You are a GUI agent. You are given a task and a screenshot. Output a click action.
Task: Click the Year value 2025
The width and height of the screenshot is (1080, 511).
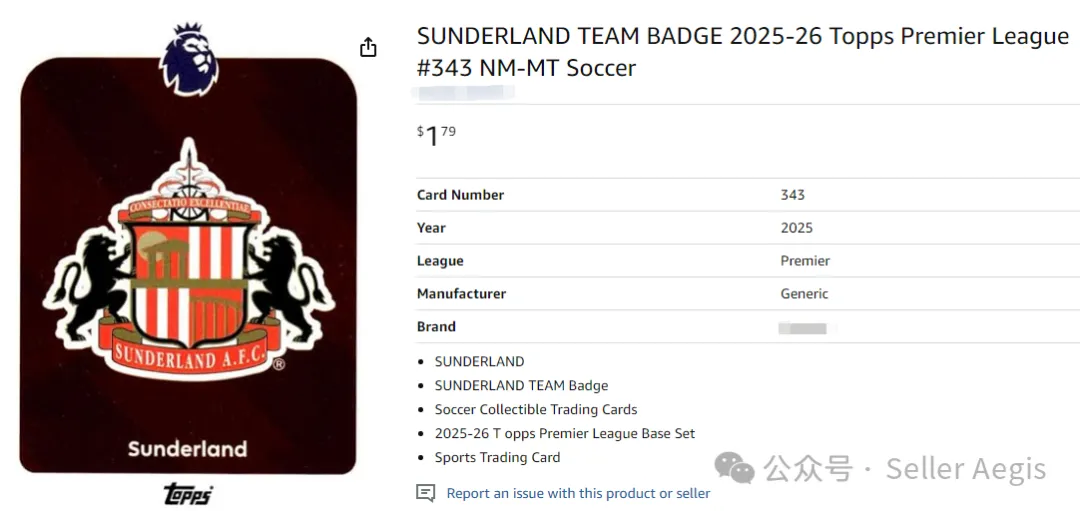(x=796, y=228)
